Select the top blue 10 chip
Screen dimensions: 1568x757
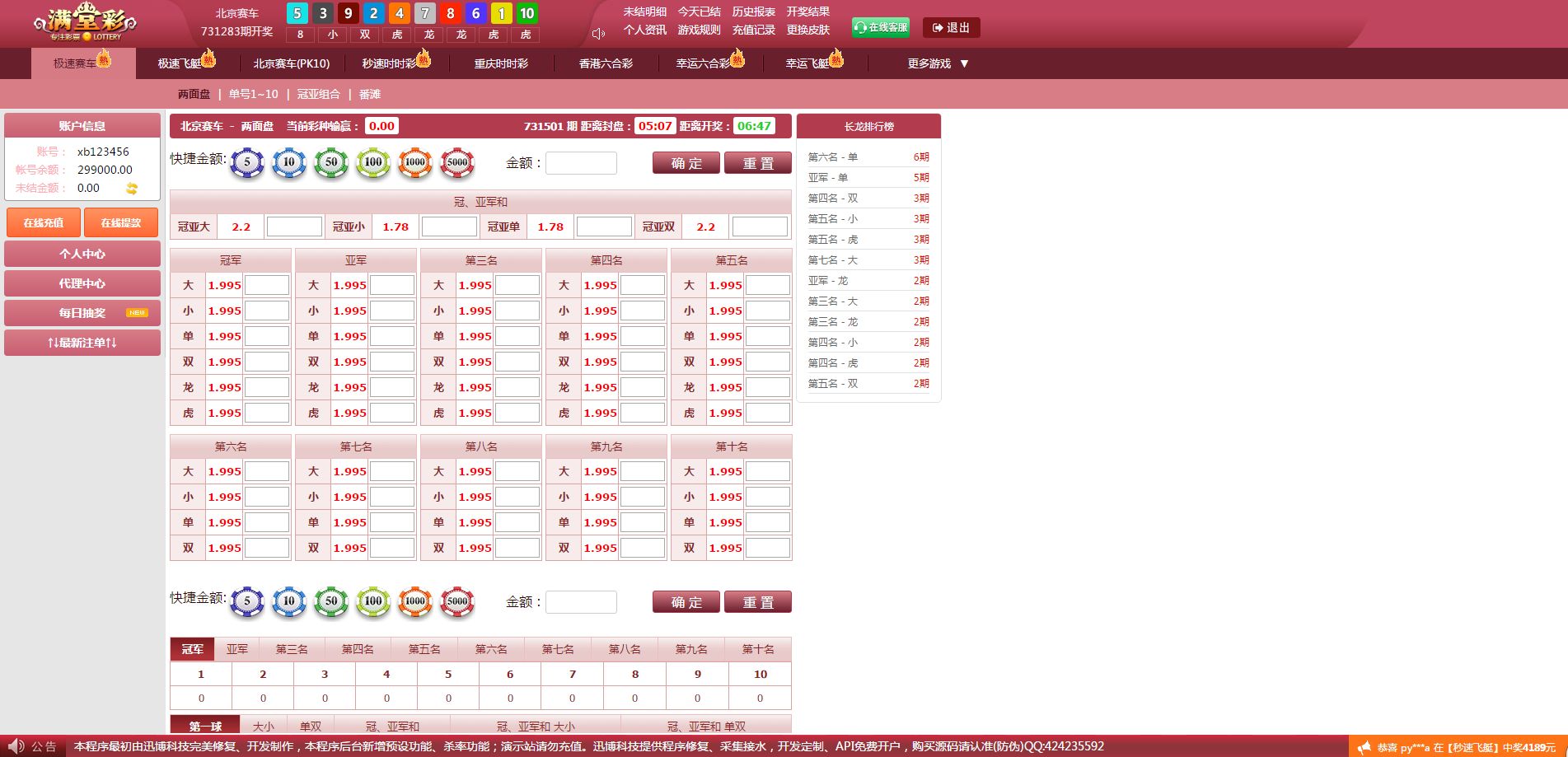pyautogui.click(x=289, y=162)
